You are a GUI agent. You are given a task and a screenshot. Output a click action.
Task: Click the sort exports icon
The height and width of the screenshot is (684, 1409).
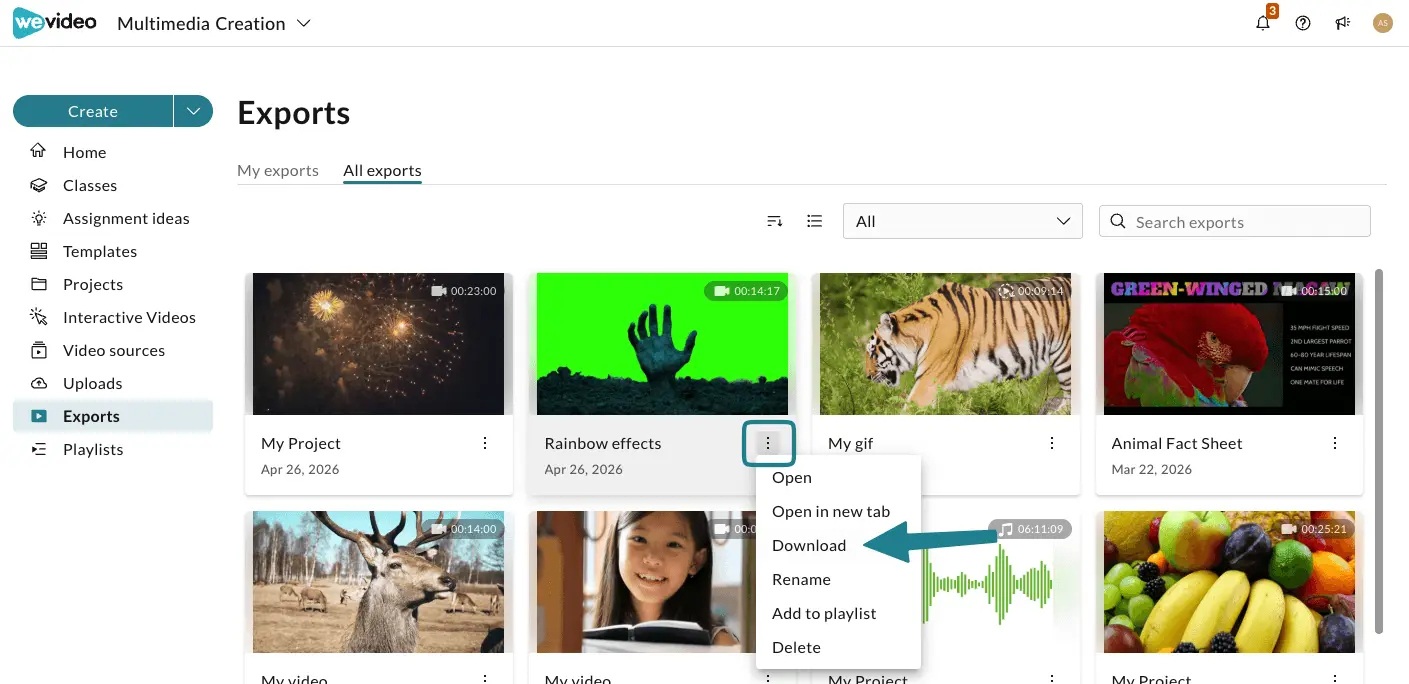tap(774, 221)
